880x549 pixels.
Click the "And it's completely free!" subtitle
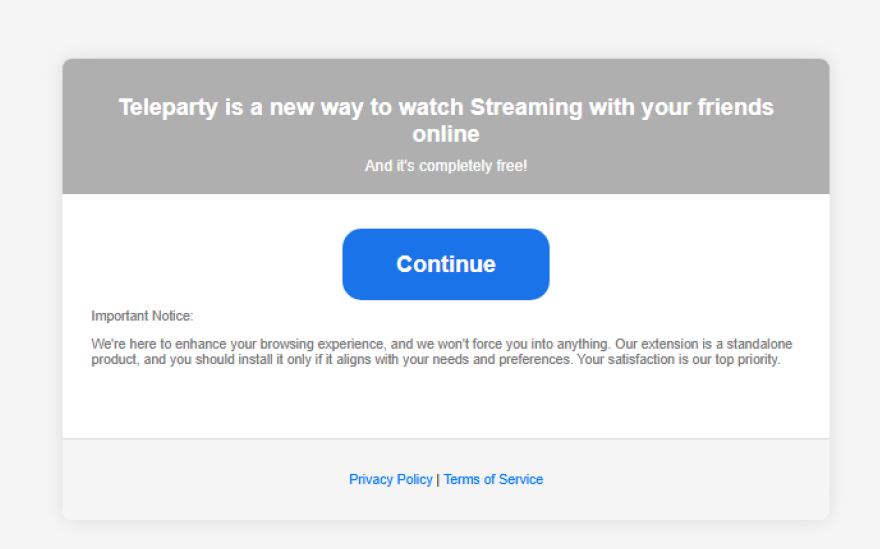(x=446, y=166)
